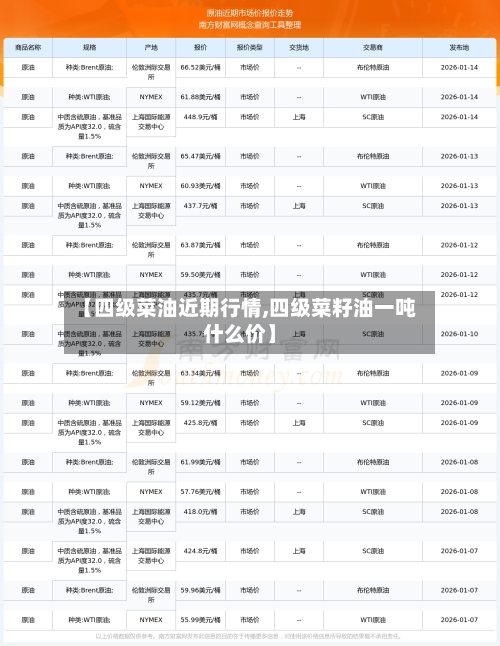Click the 原油 name in the 63.34美元/桶 row
Screen dimensions: 500x646
click(28, 373)
